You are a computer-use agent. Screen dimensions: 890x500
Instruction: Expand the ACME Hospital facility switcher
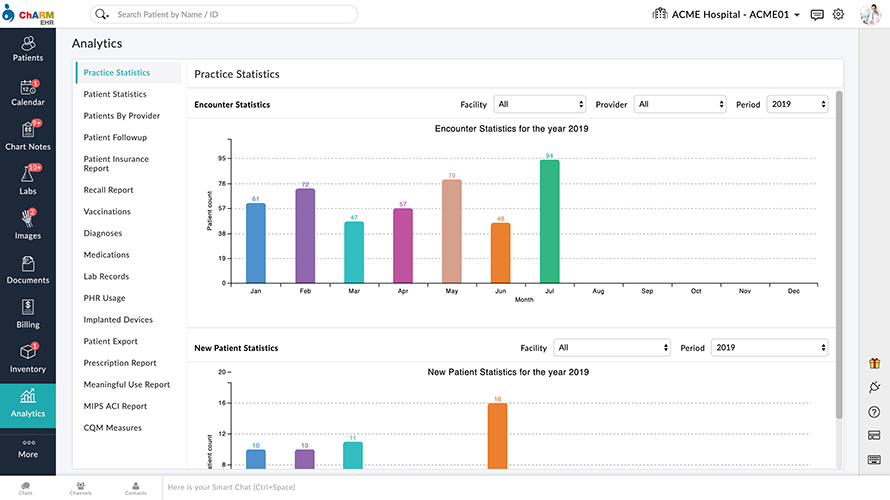736,15
